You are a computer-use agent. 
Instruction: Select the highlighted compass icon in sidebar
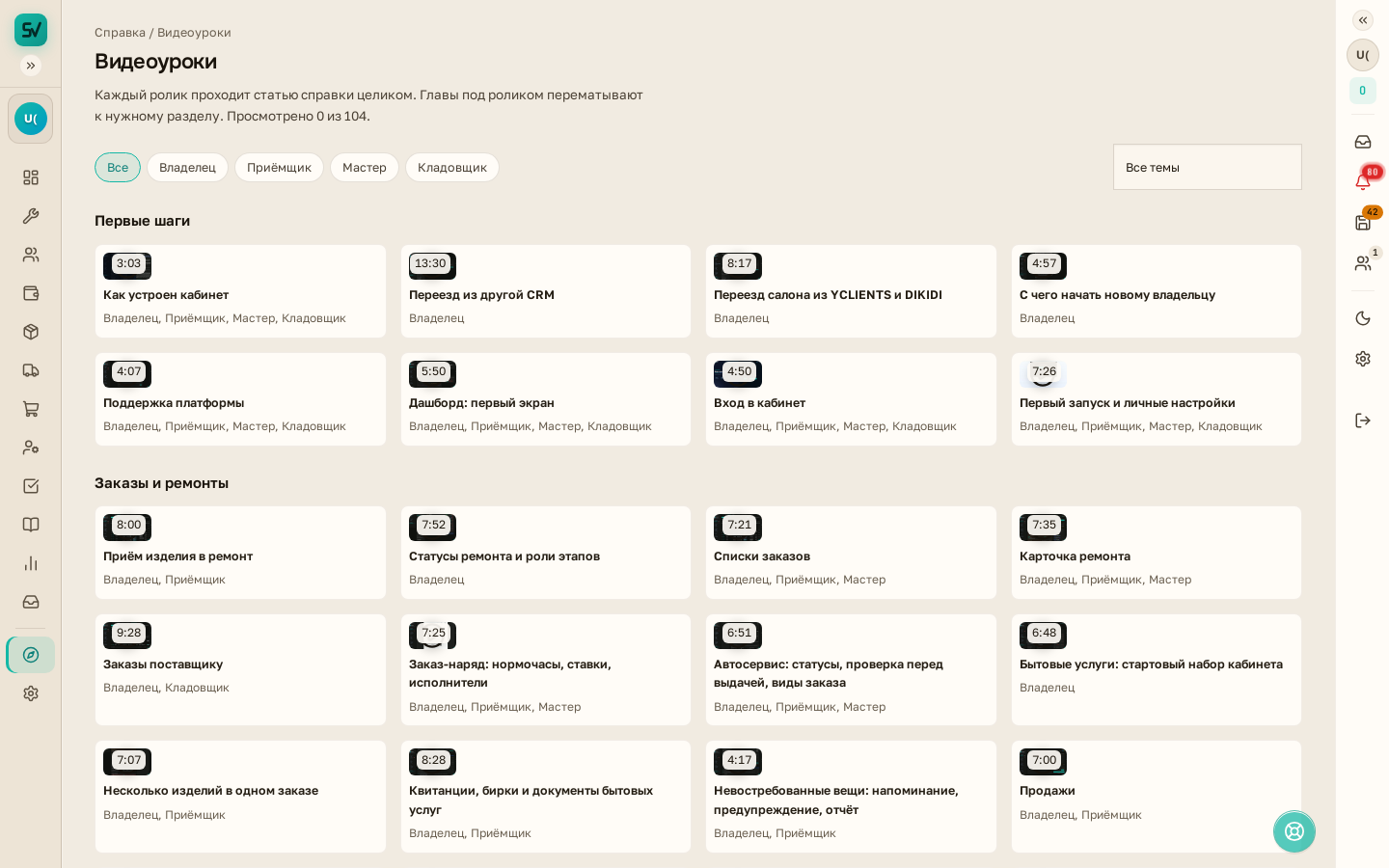[x=31, y=655]
